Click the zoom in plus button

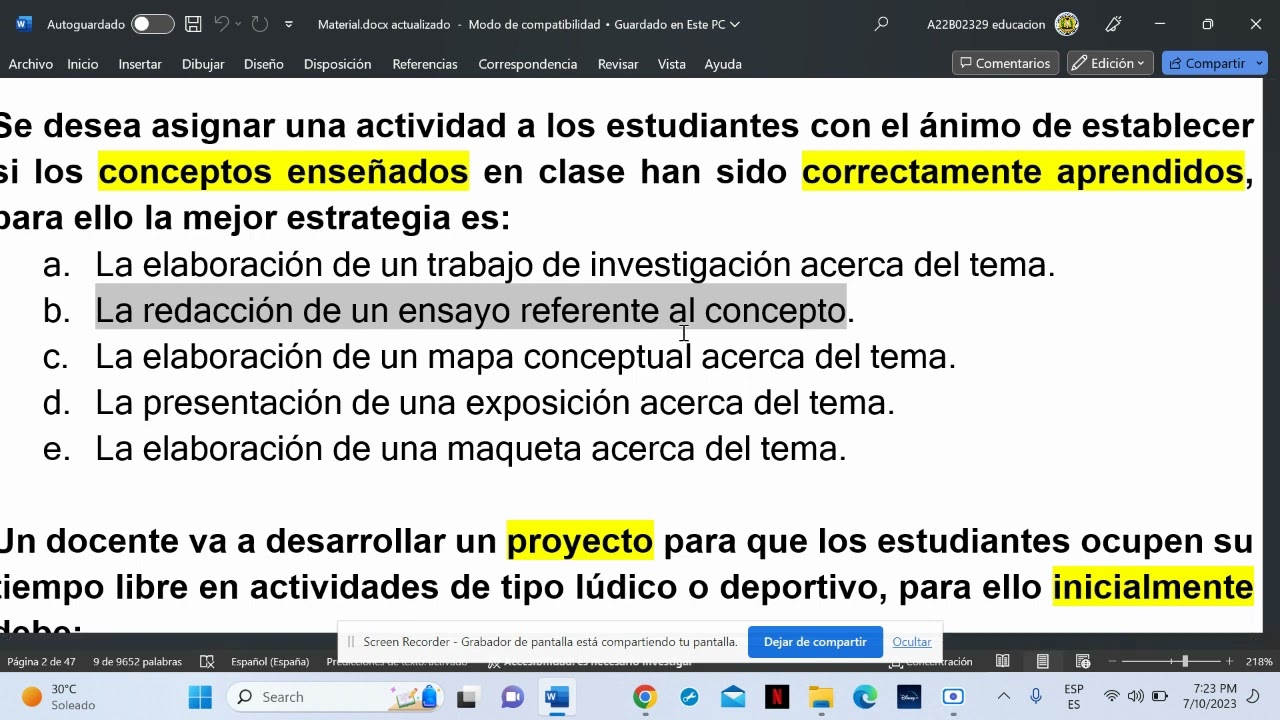click(x=1229, y=662)
